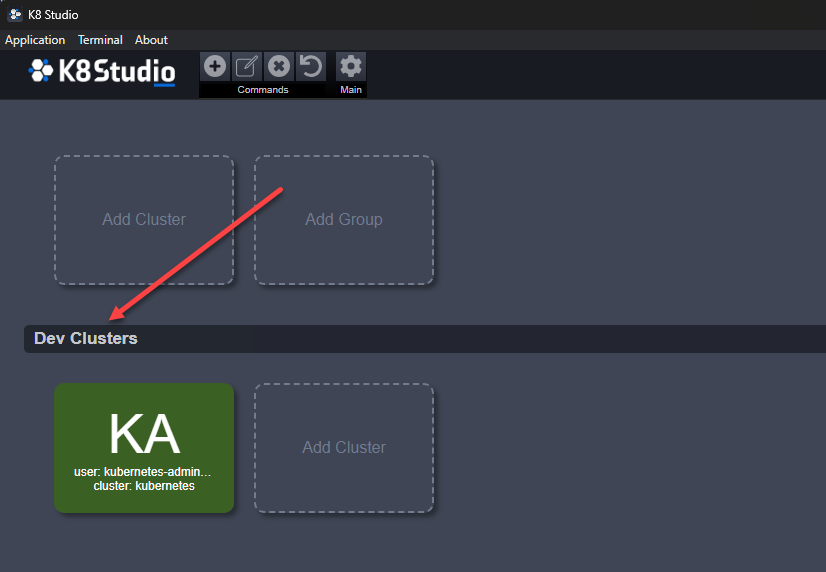
Task: Click the top Add Cluster tile
Action: tap(144, 220)
